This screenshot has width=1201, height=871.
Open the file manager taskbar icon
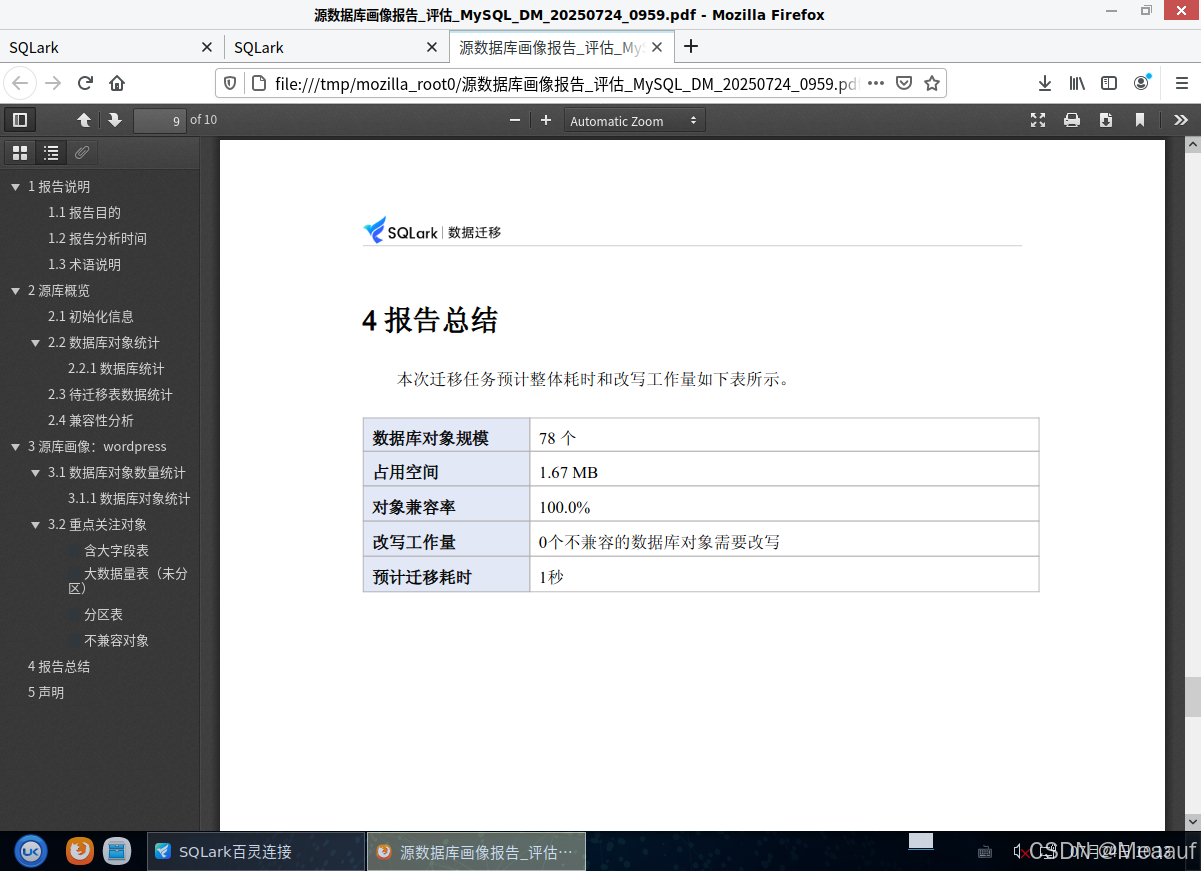(117, 851)
